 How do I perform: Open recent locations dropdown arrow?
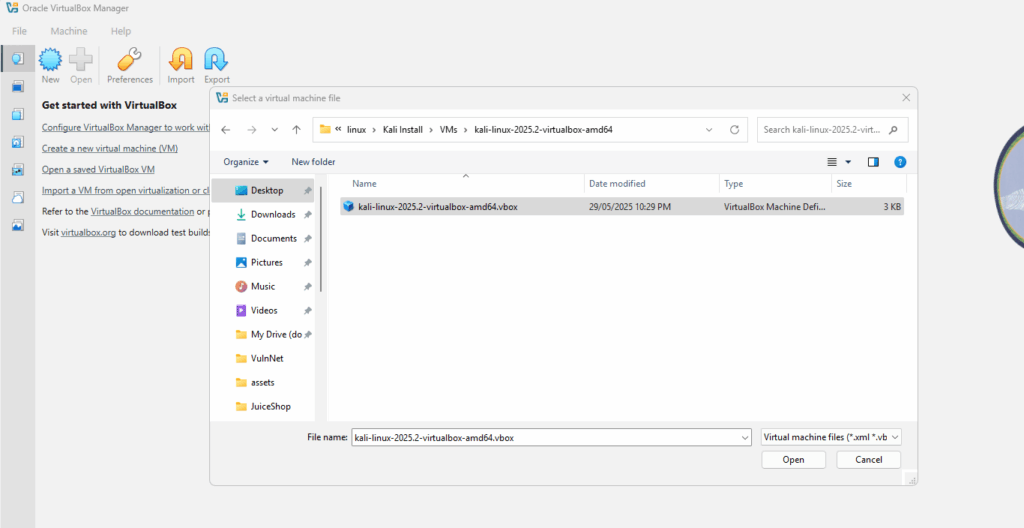coord(274,129)
